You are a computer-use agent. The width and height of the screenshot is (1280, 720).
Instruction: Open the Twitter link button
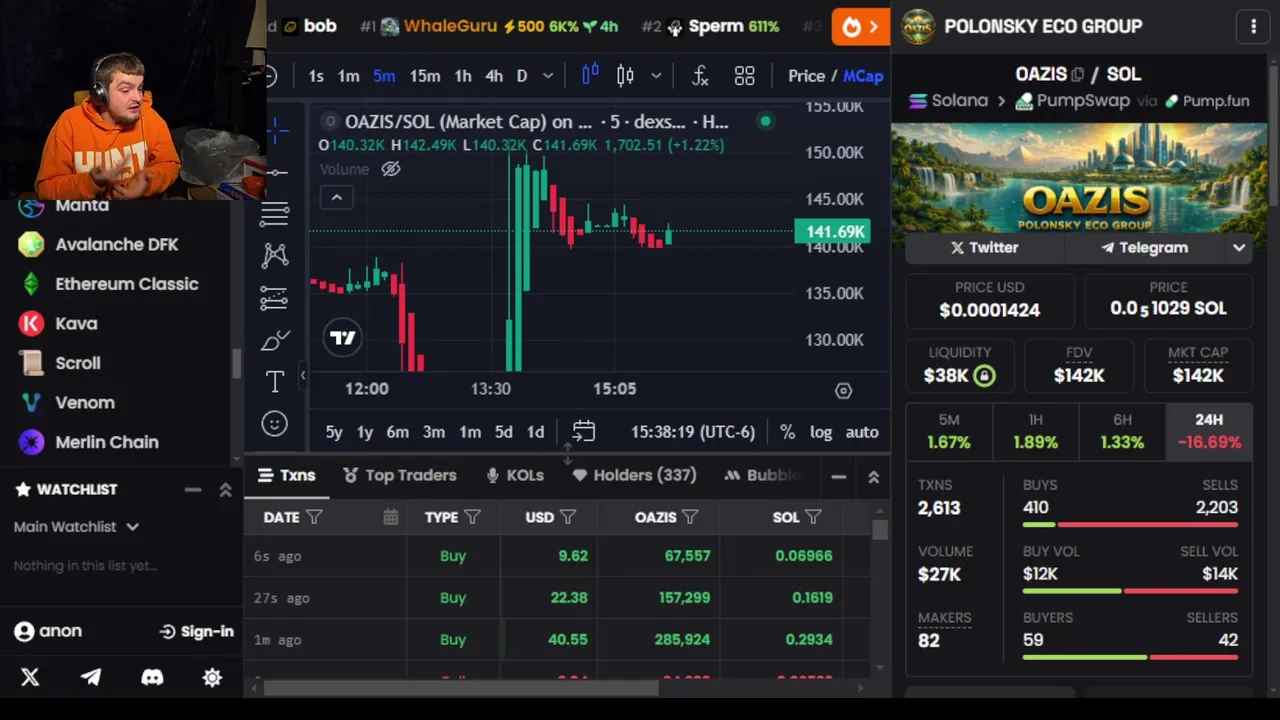coord(985,248)
